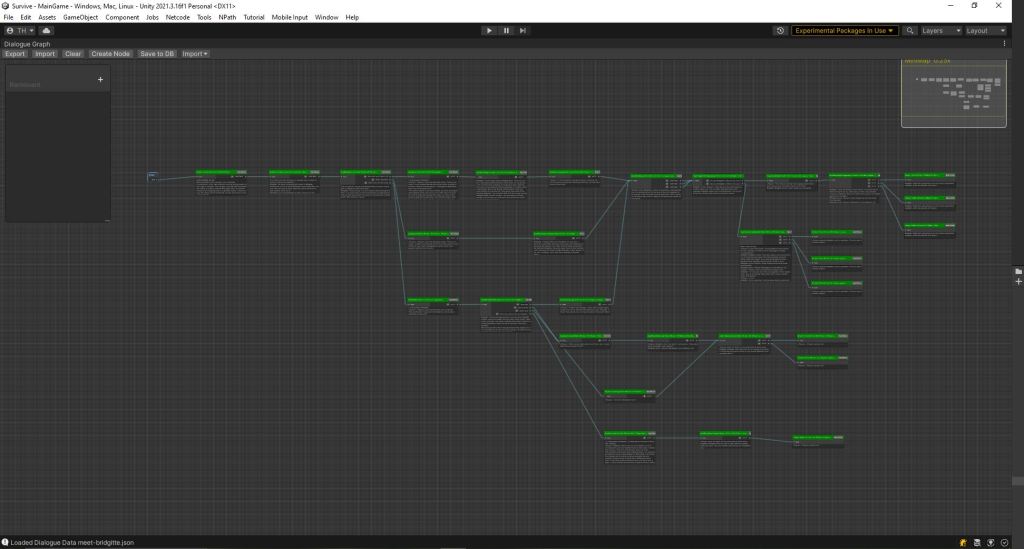Open the Layers dropdown
The height and width of the screenshot is (549, 1024).
pos(940,31)
